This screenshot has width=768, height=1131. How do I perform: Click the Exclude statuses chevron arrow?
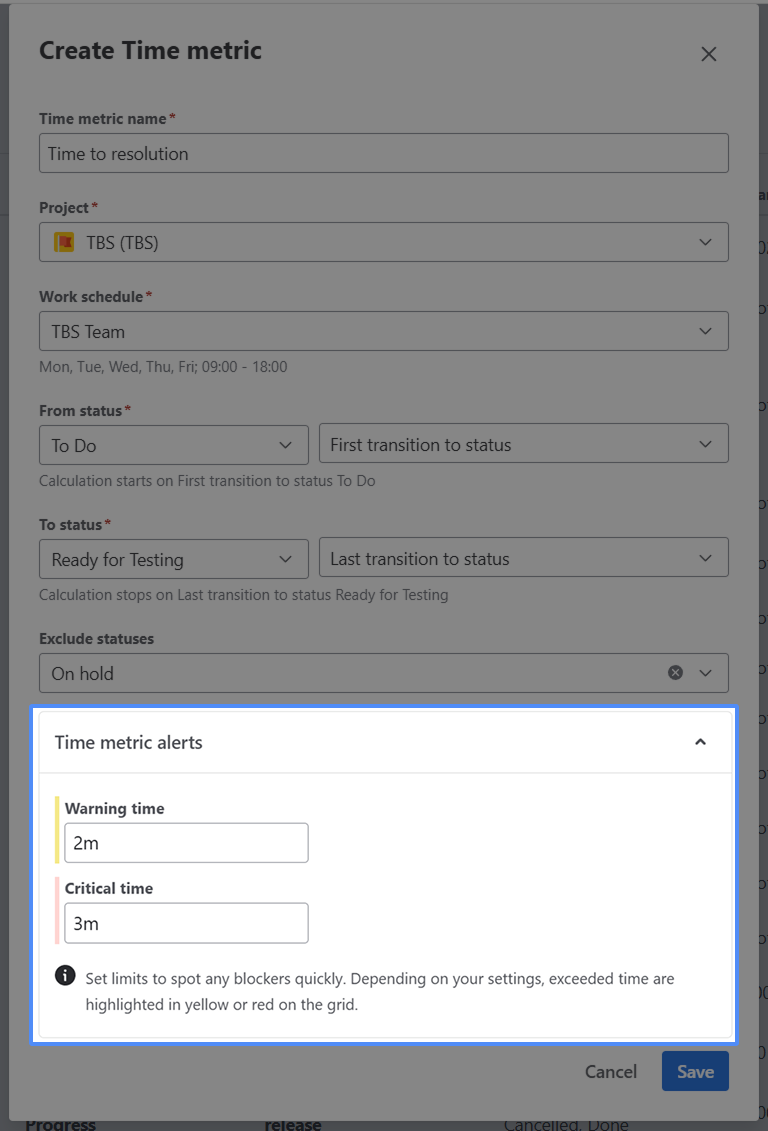point(705,673)
